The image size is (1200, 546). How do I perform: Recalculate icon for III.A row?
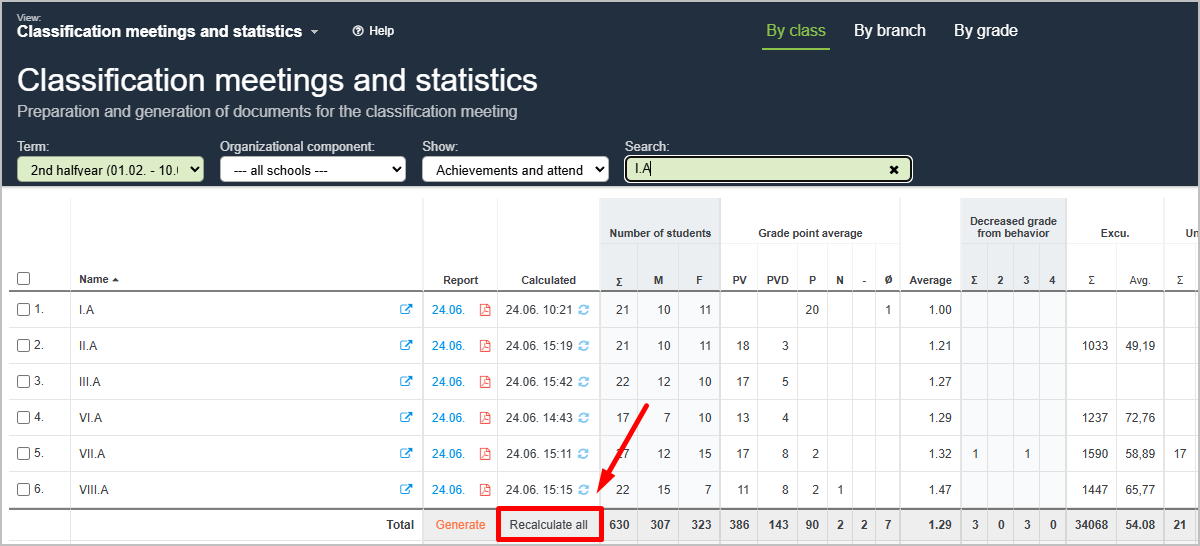[x=584, y=382]
